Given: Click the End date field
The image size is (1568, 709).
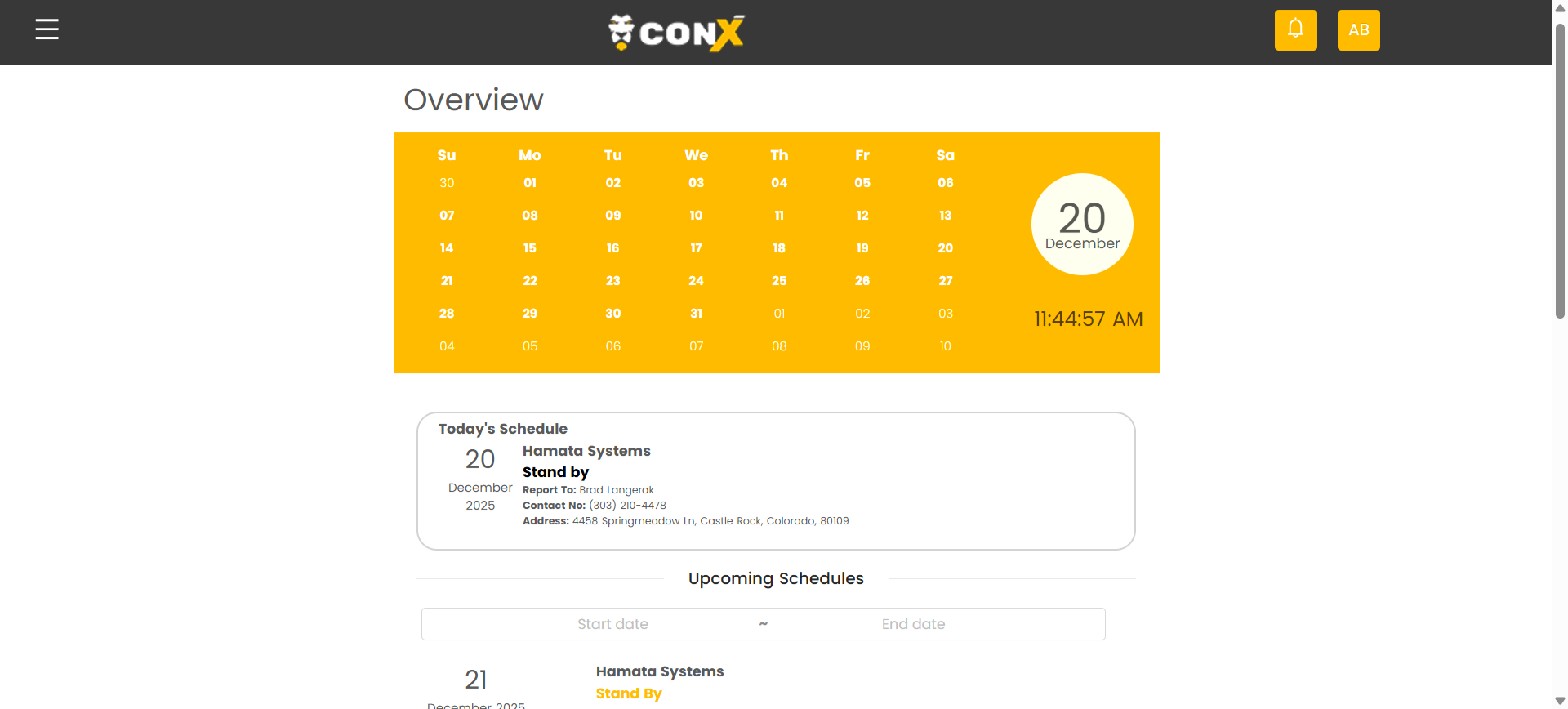Looking at the screenshot, I should pyautogui.click(x=913, y=624).
